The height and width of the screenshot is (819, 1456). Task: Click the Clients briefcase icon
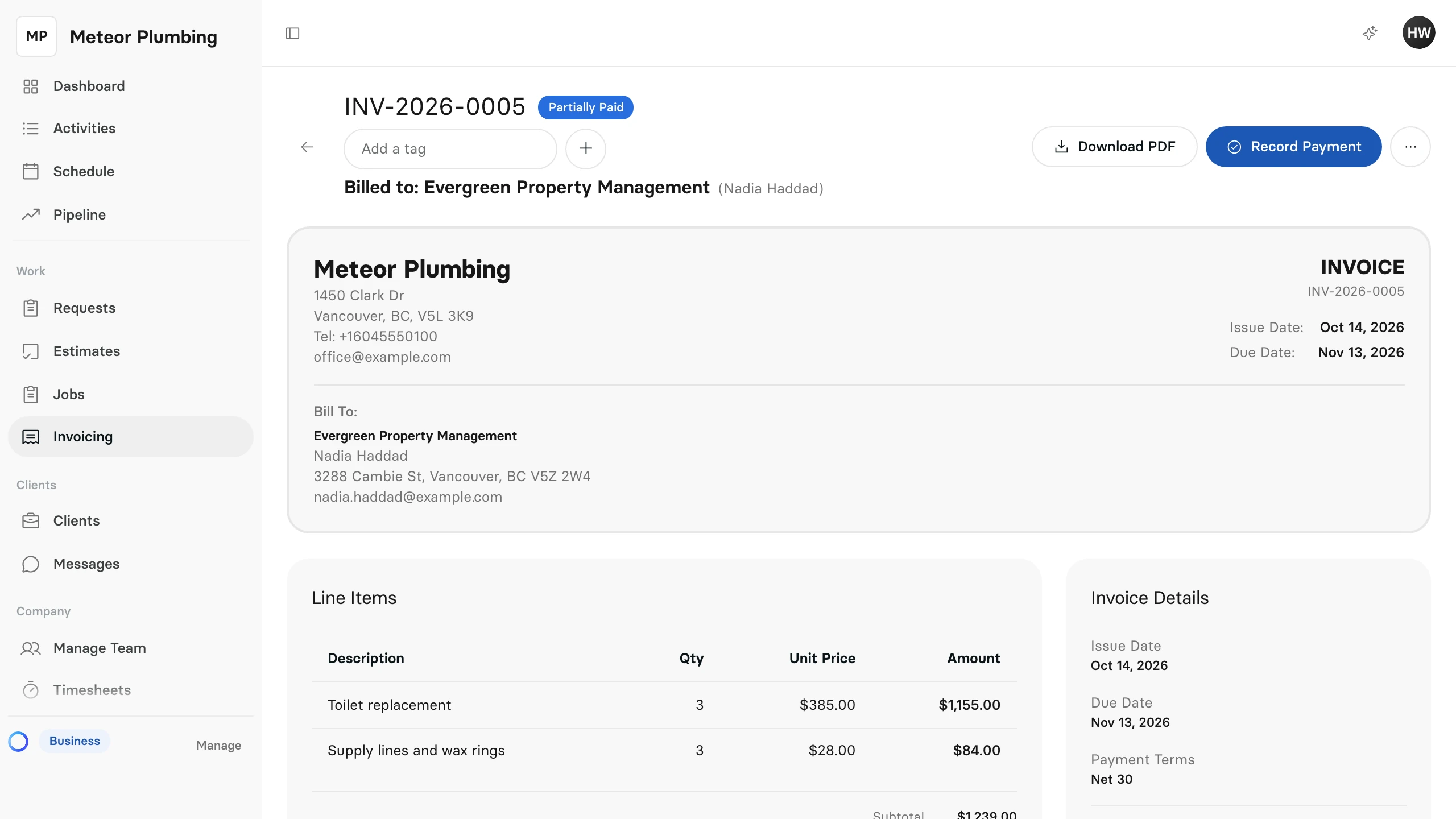click(31, 520)
